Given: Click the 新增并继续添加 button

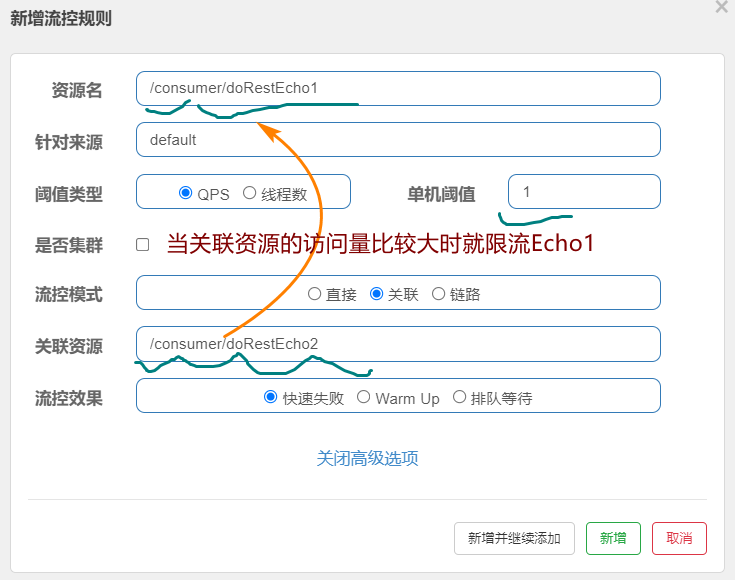Looking at the screenshot, I should click(x=514, y=538).
